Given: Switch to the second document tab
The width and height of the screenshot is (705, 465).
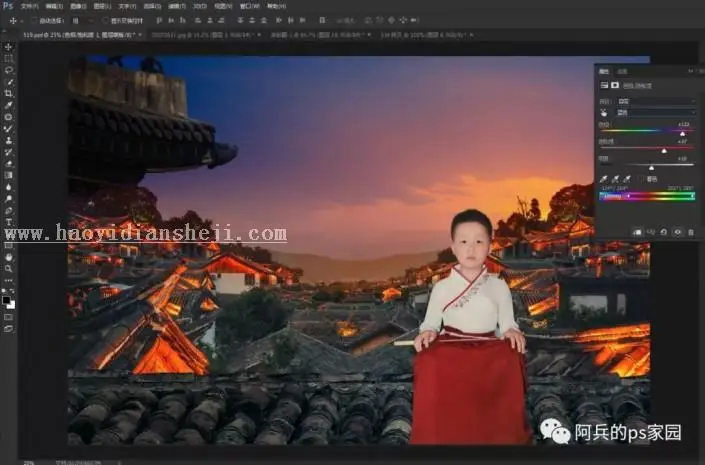Looking at the screenshot, I should click(x=203, y=35).
